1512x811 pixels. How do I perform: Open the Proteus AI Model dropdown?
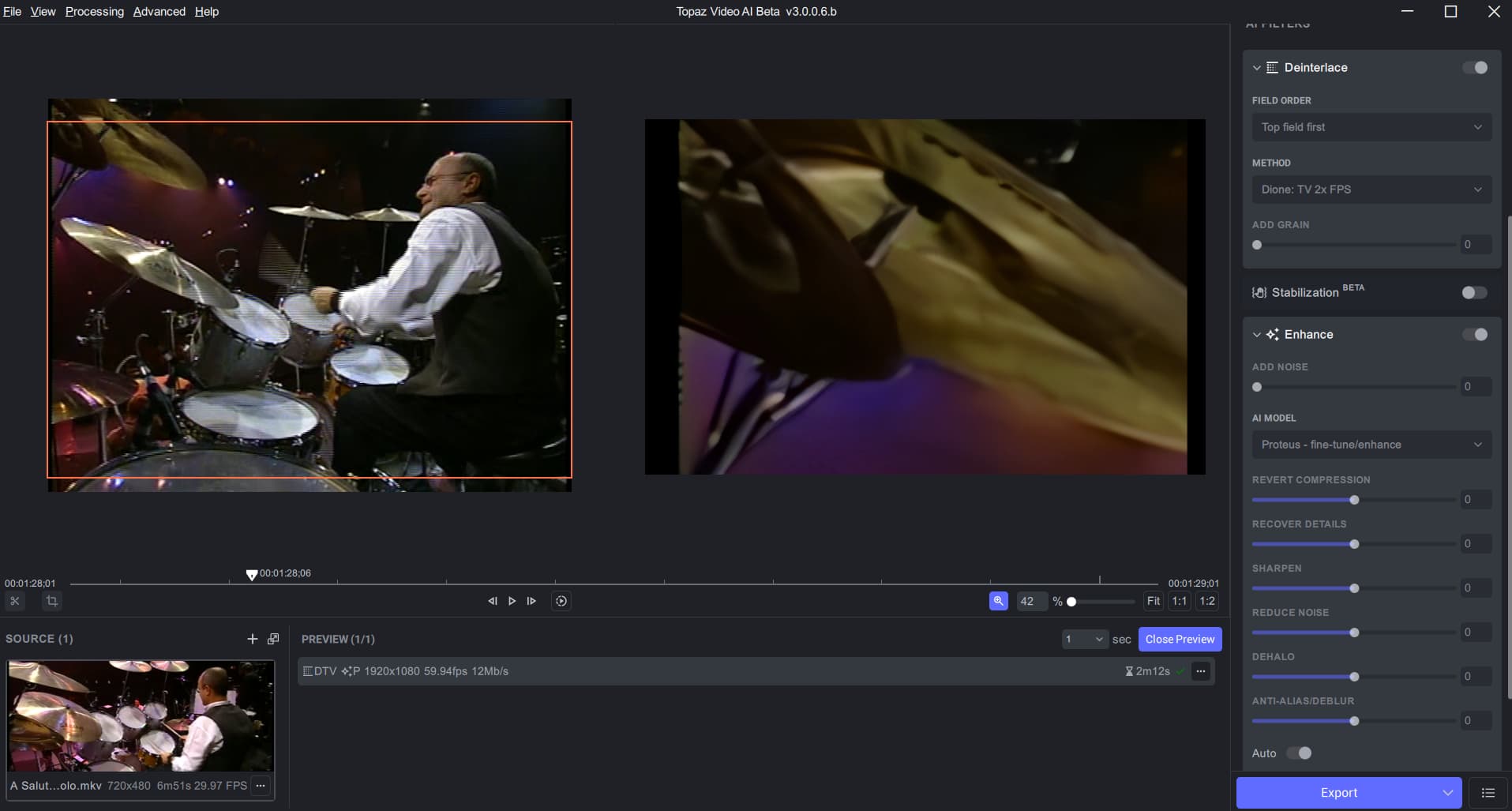(x=1371, y=445)
